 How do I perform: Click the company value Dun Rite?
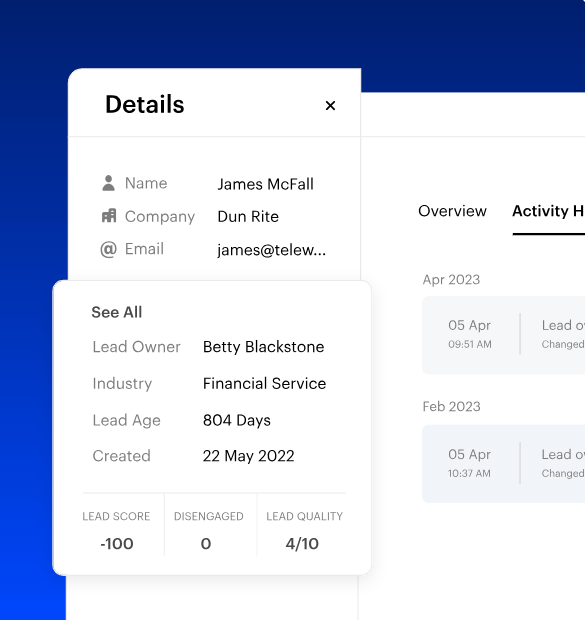tap(248, 217)
